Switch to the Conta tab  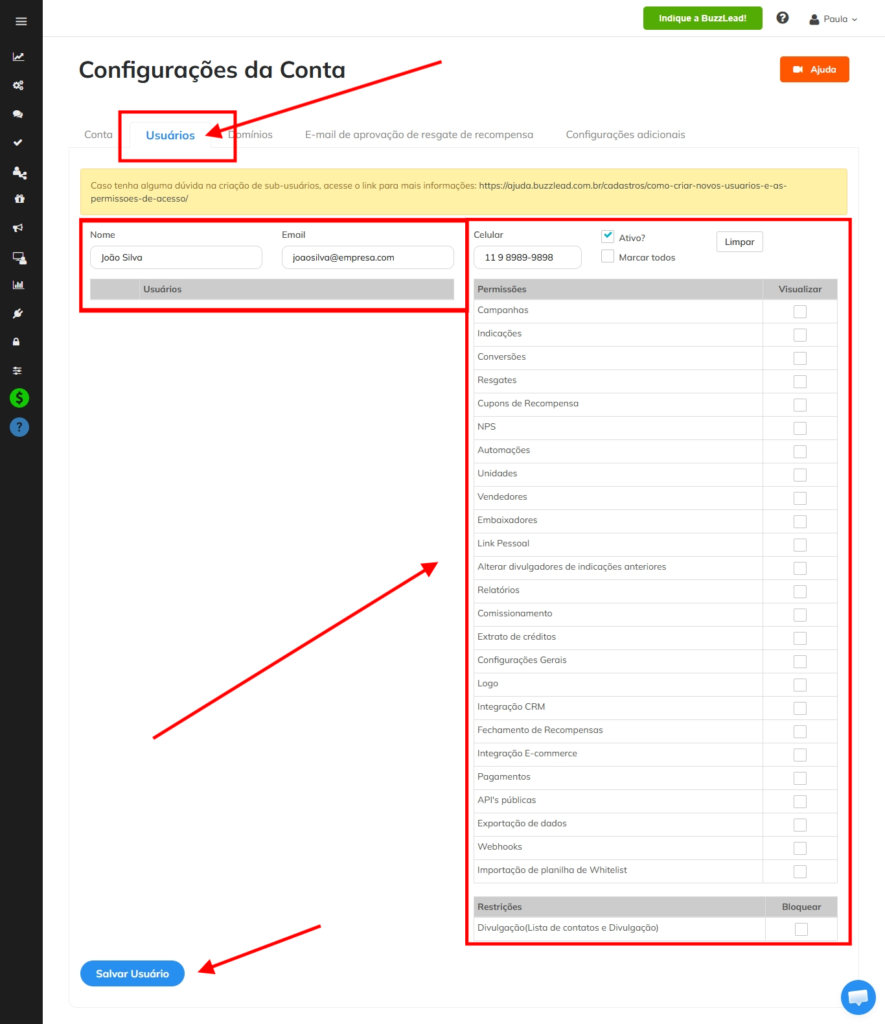click(x=98, y=135)
